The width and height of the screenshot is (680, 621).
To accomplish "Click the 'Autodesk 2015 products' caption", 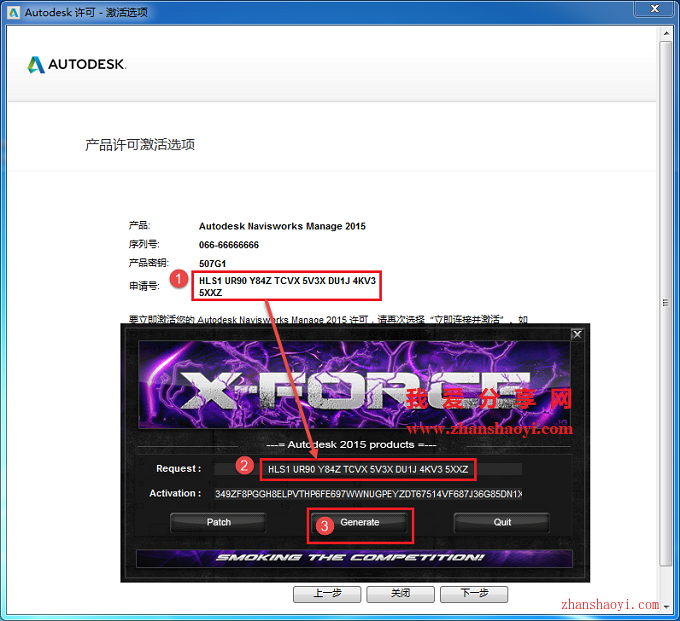I will (351, 445).
